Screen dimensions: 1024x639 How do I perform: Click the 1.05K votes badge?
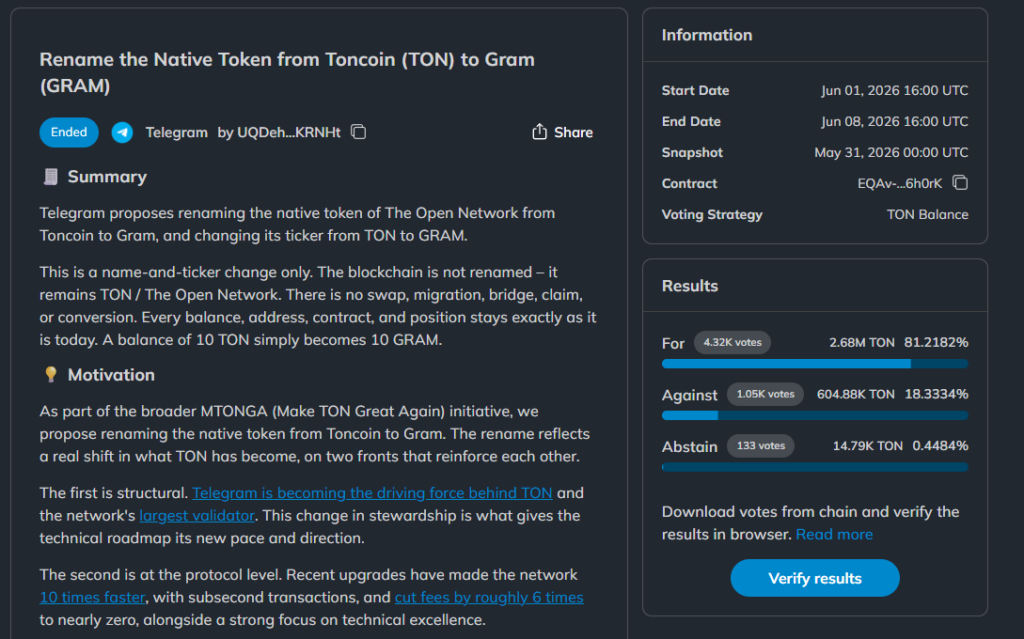point(765,394)
